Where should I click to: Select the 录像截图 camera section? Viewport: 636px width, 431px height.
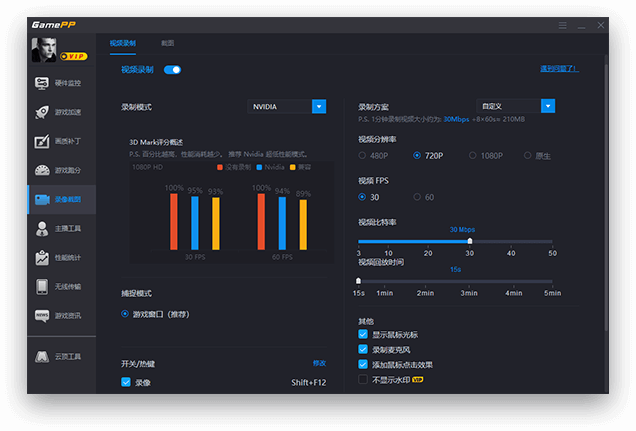coord(61,199)
